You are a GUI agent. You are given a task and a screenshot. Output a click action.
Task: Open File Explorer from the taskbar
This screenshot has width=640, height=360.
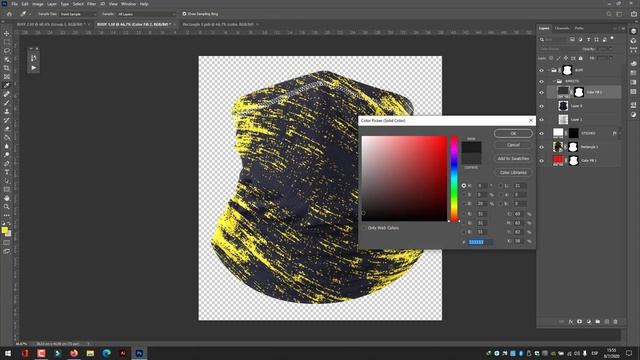coord(90,353)
